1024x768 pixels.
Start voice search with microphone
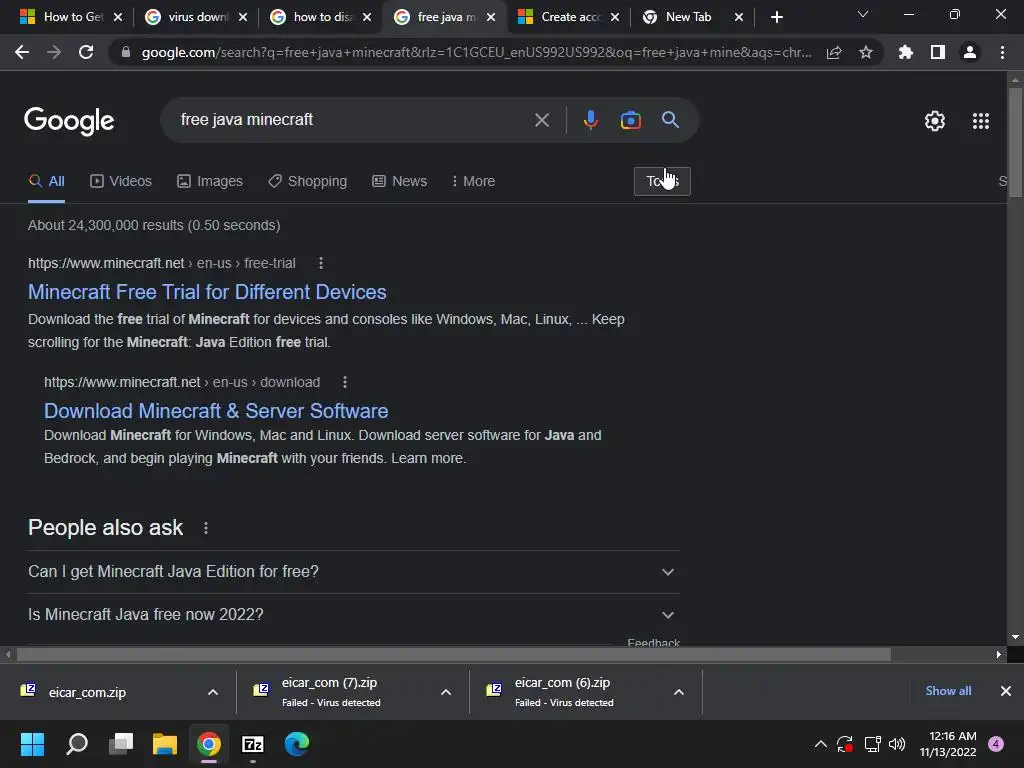point(590,120)
